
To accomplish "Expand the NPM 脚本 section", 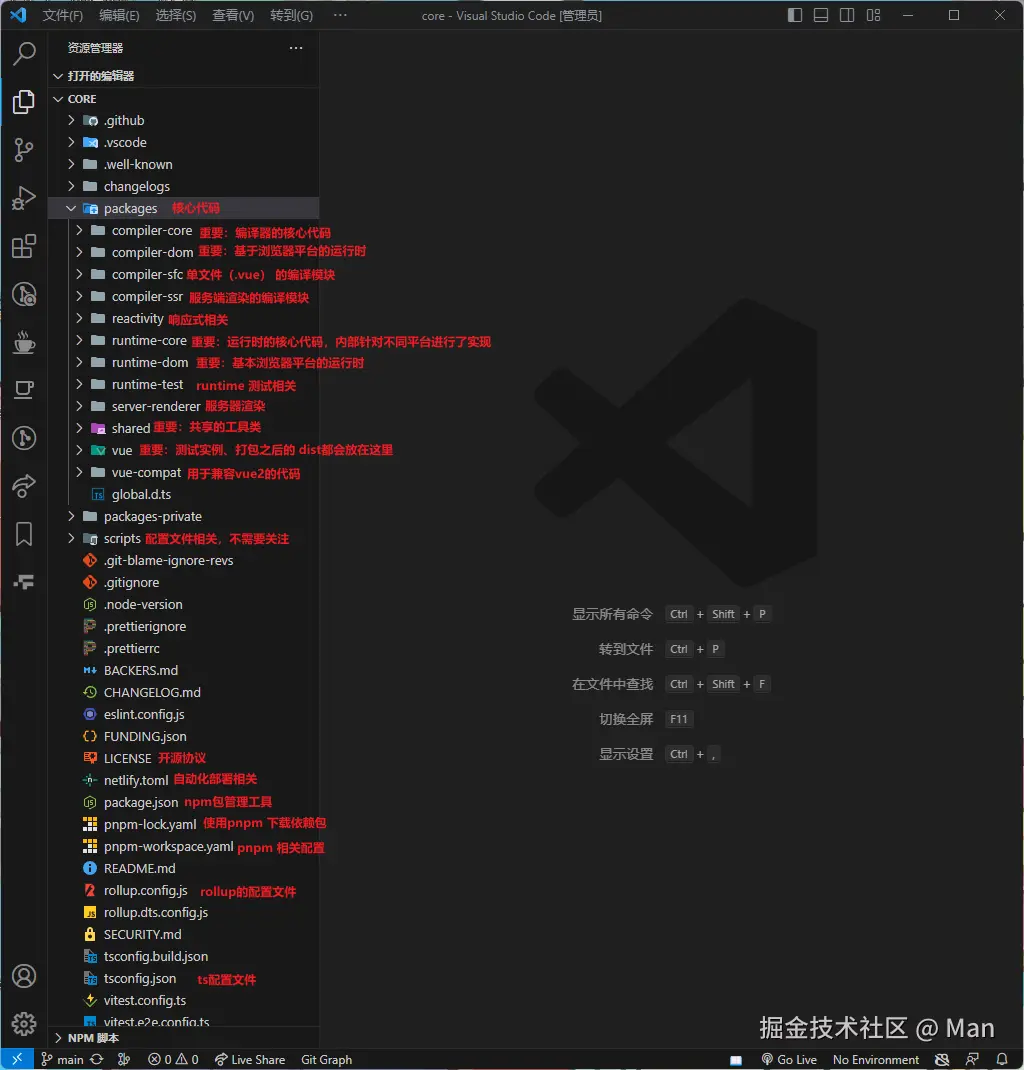I will point(184,1038).
